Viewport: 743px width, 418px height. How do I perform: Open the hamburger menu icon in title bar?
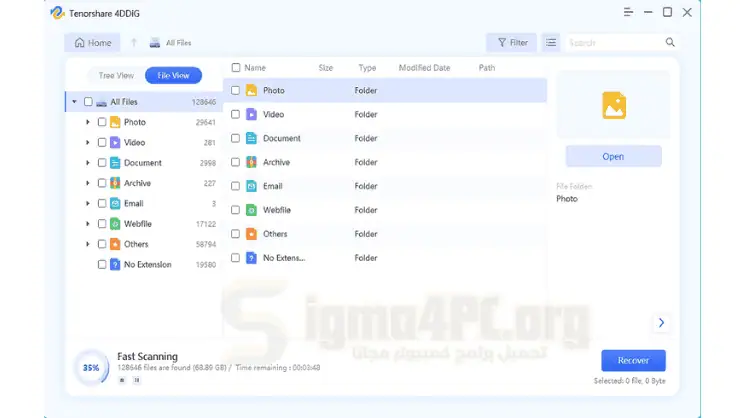pos(628,12)
